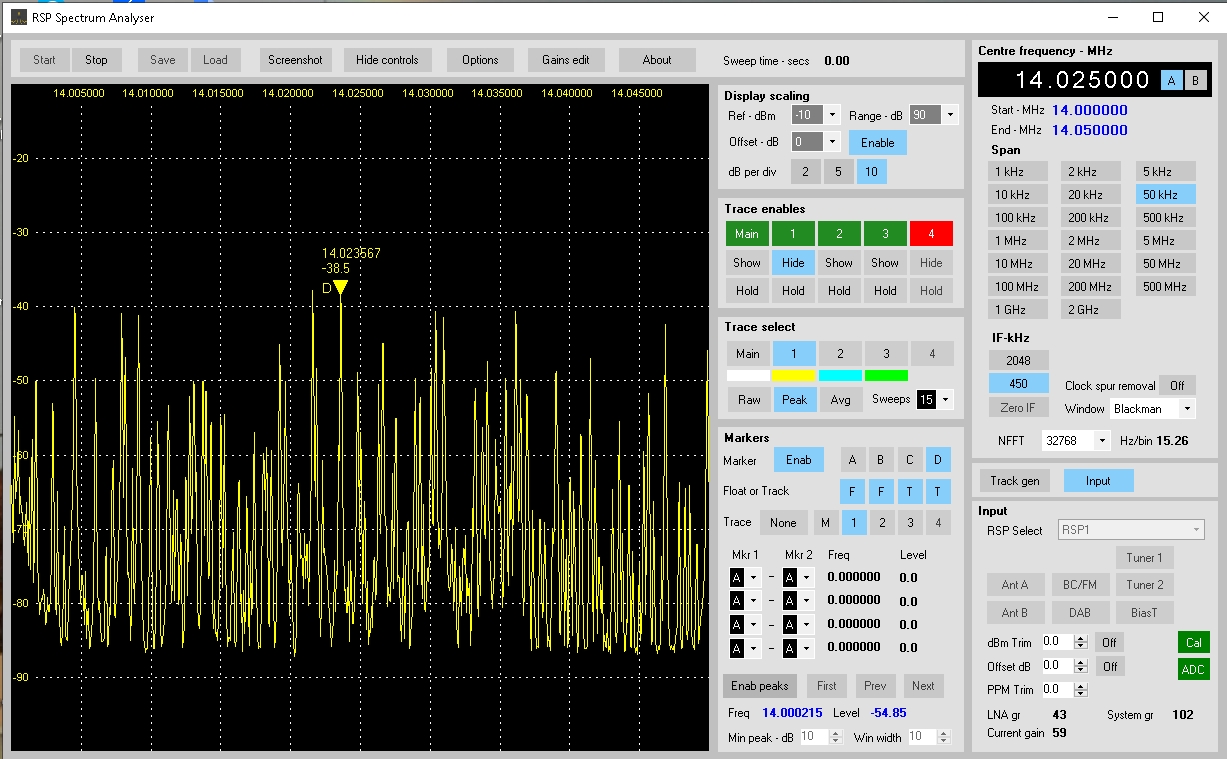The height and width of the screenshot is (759, 1227).
Task: Open the Window function Blackman dropdown
Action: (1187, 409)
